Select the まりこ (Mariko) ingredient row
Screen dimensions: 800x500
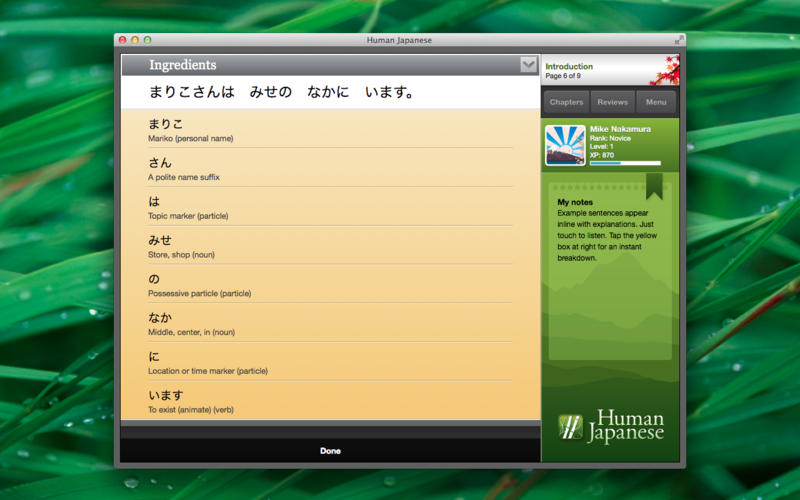coord(330,130)
